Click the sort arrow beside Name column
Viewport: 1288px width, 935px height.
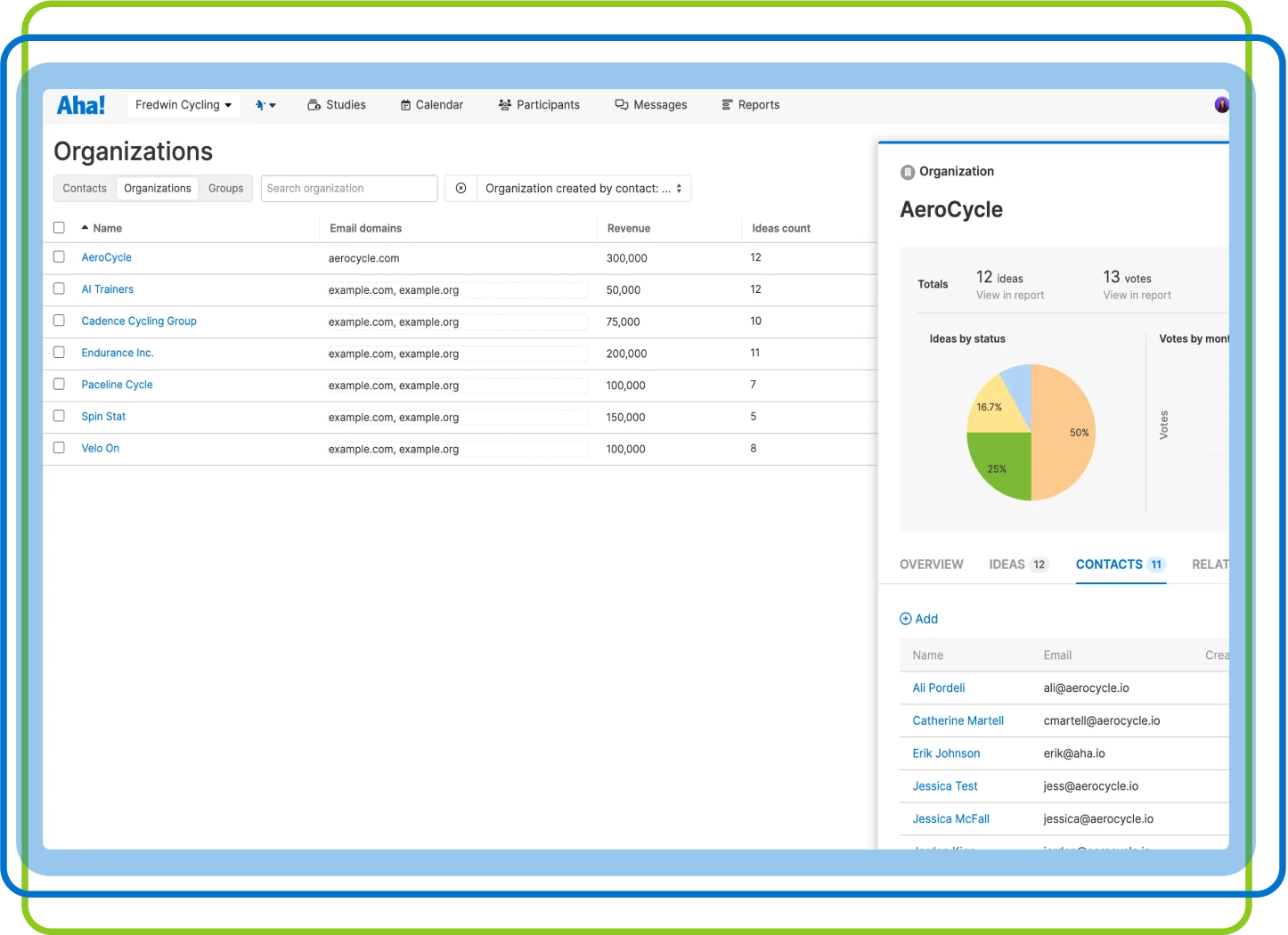pyautogui.click(x=85, y=228)
